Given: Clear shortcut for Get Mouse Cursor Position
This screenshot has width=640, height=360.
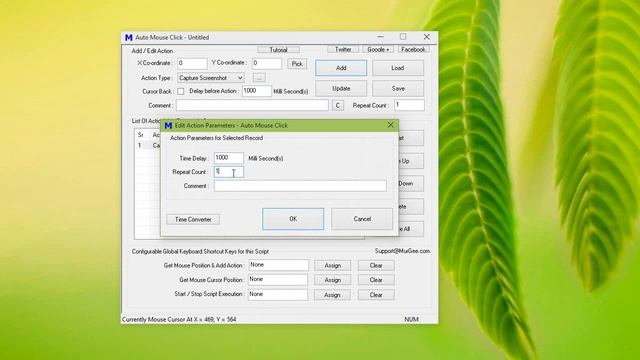Looking at the screenshot, I should (x=376, y=280).
